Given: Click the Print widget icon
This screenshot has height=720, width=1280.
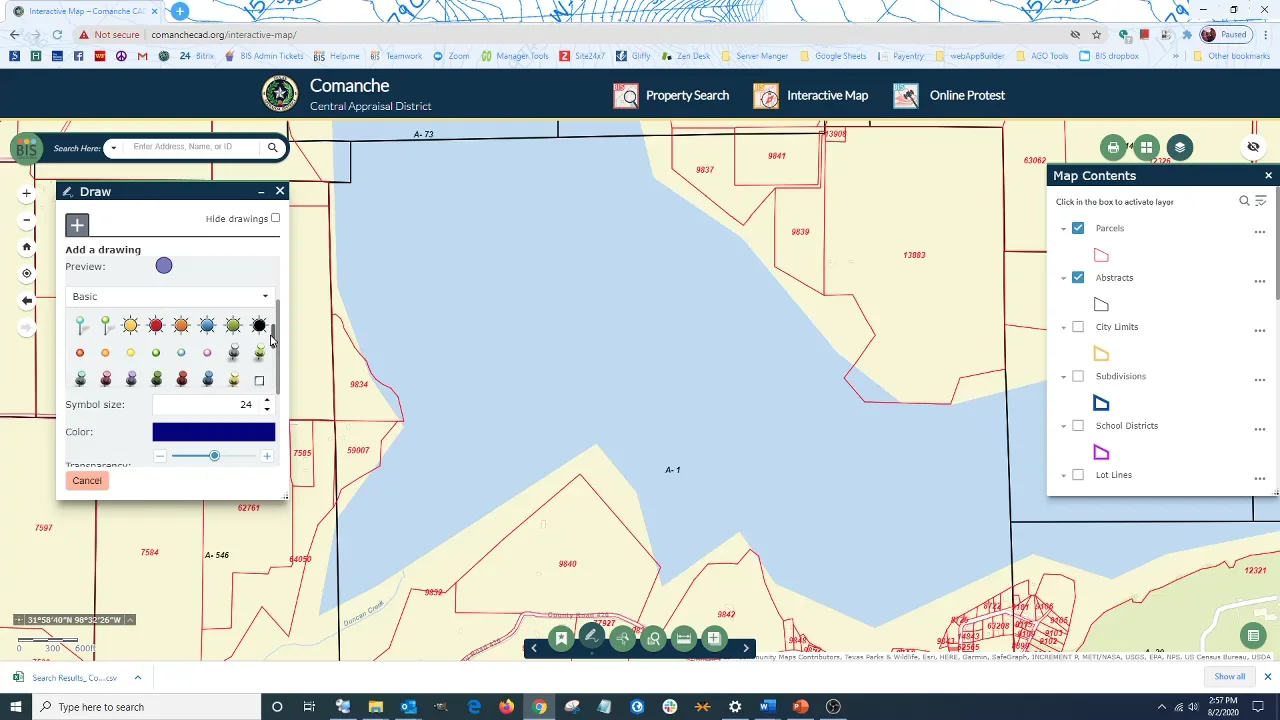Looking at the screenshot, I should [1113, 147].
